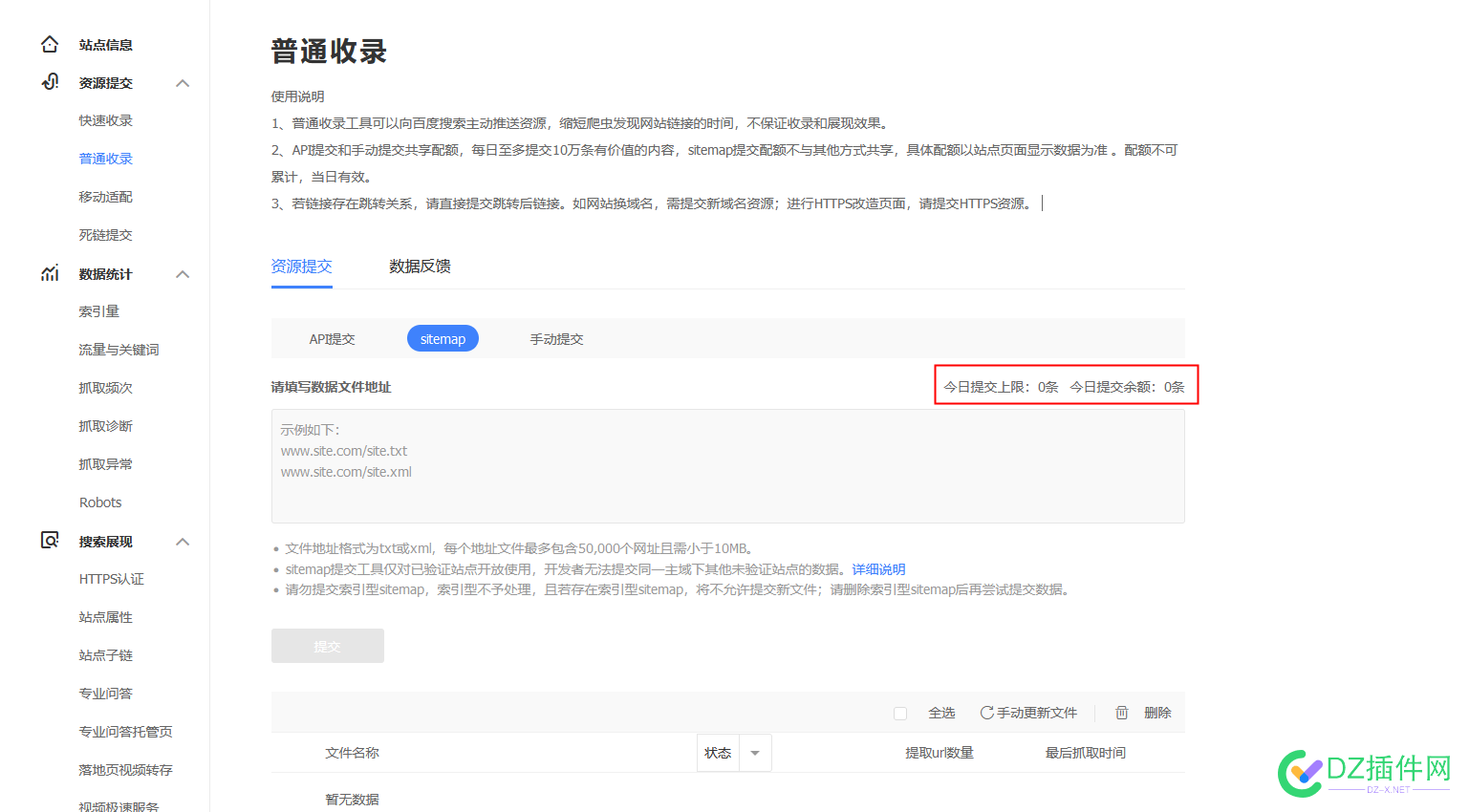The image size is (1469, 812).
Task: Tick the 全选 checkbox
Action: (x=900, y=714)
